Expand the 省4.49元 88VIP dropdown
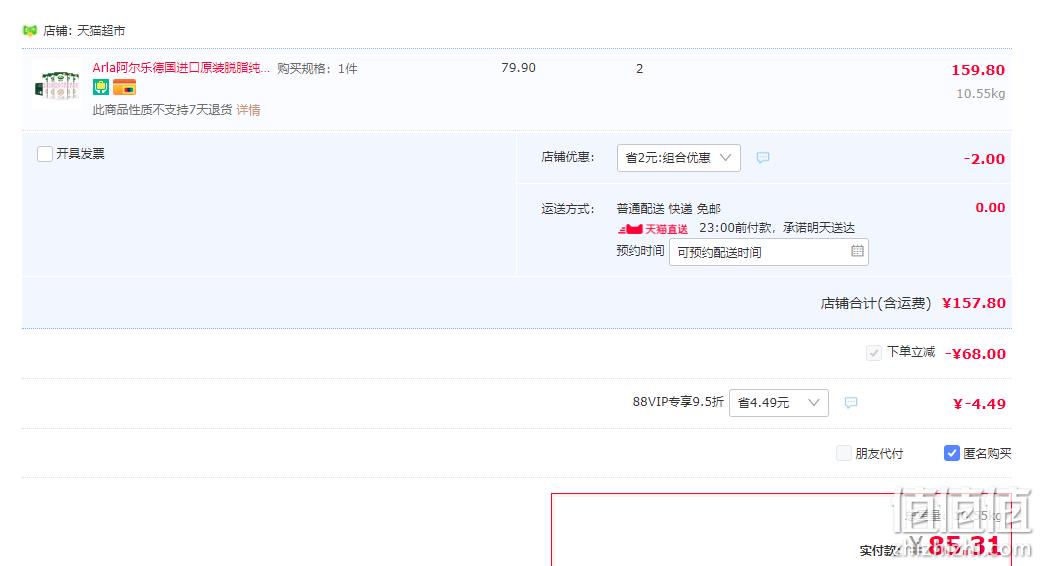Image resolution: width=1041 pixels, height=566 pixels. [779, 403]
